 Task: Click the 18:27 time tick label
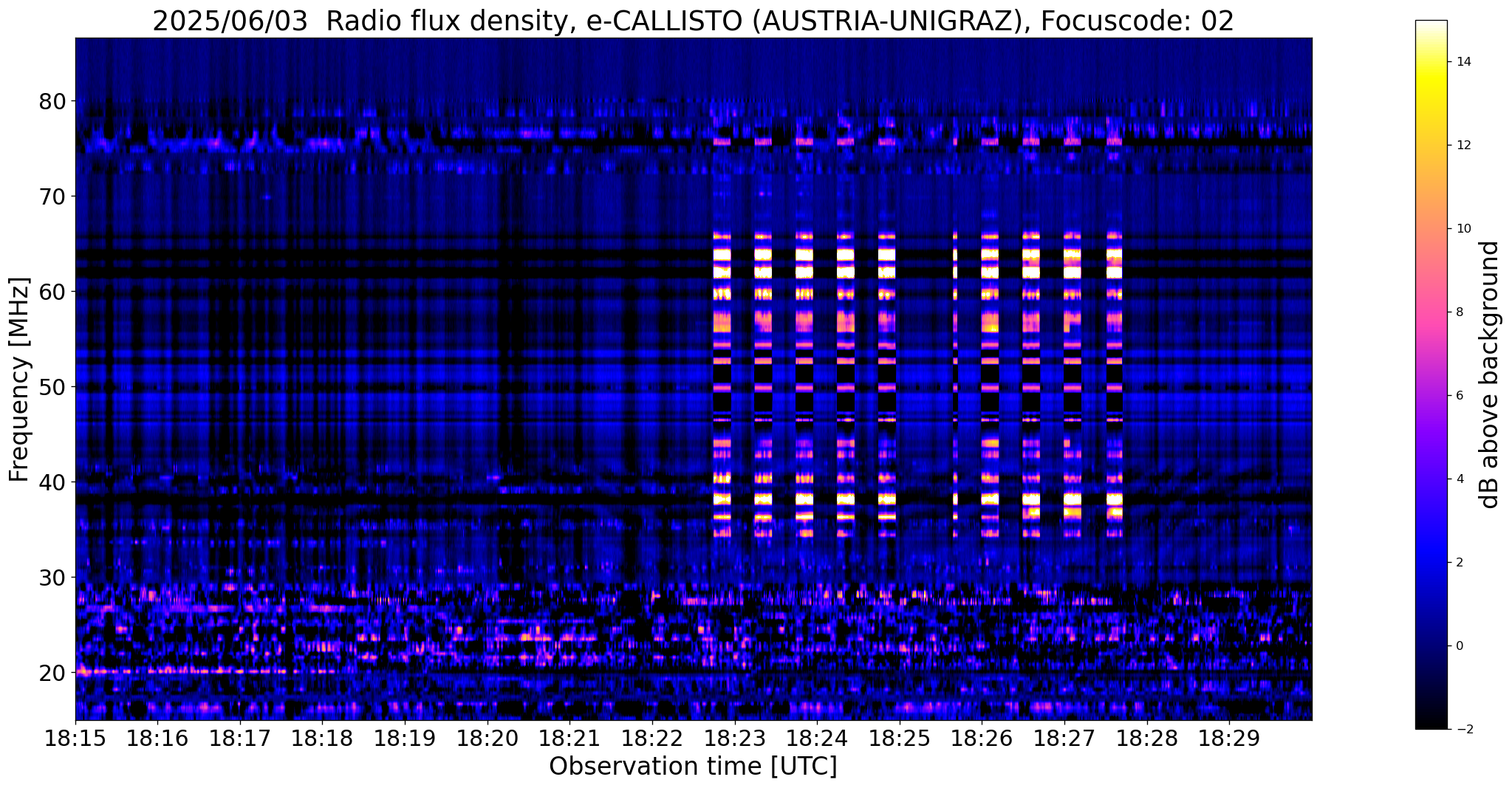pos(1064,739)
